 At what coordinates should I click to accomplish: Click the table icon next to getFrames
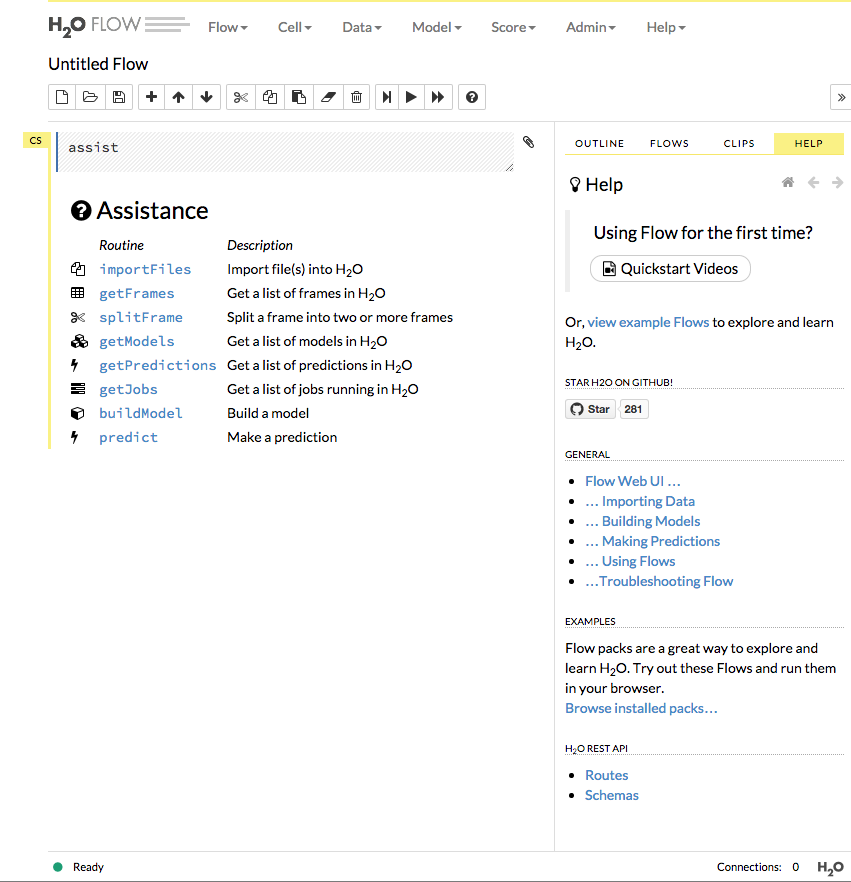78,293
